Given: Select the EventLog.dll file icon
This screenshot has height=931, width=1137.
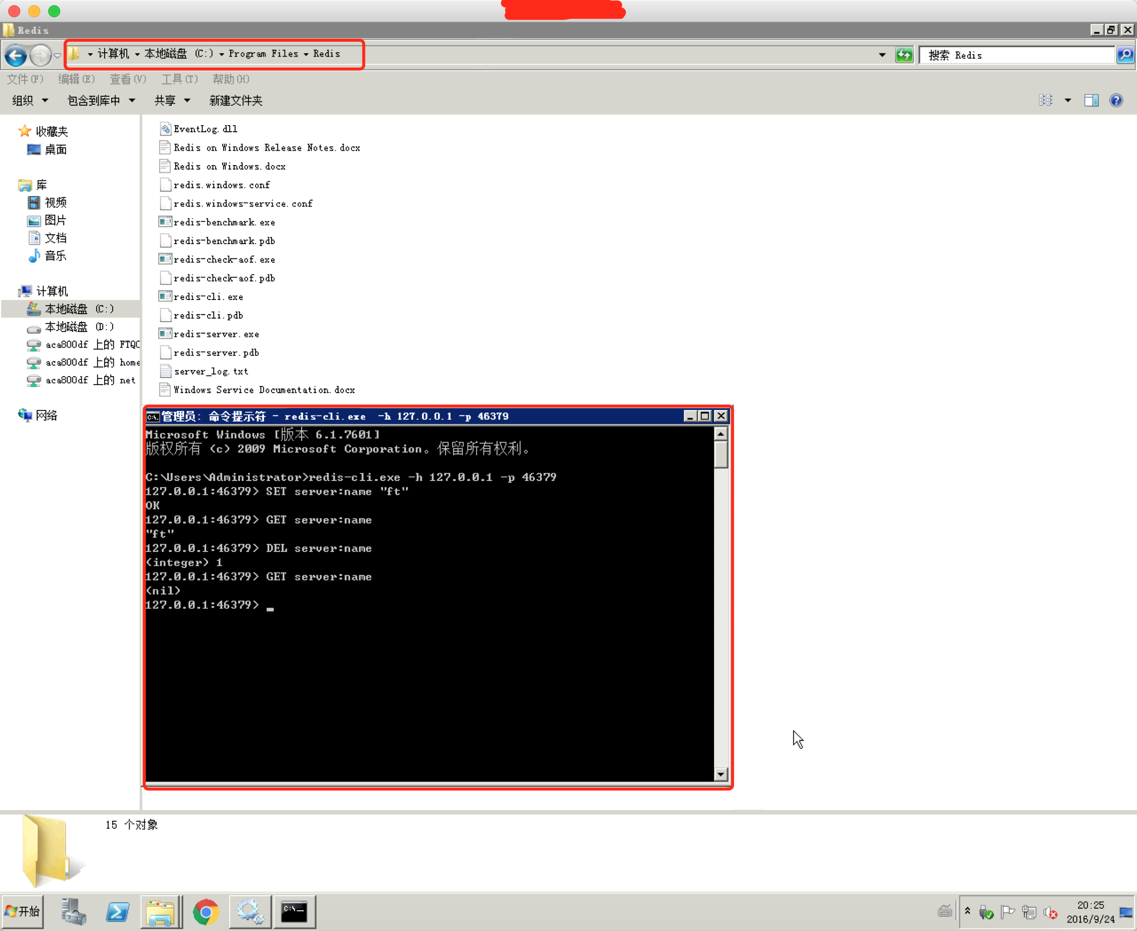Looking at the screenshot, I should click(165, 128).
